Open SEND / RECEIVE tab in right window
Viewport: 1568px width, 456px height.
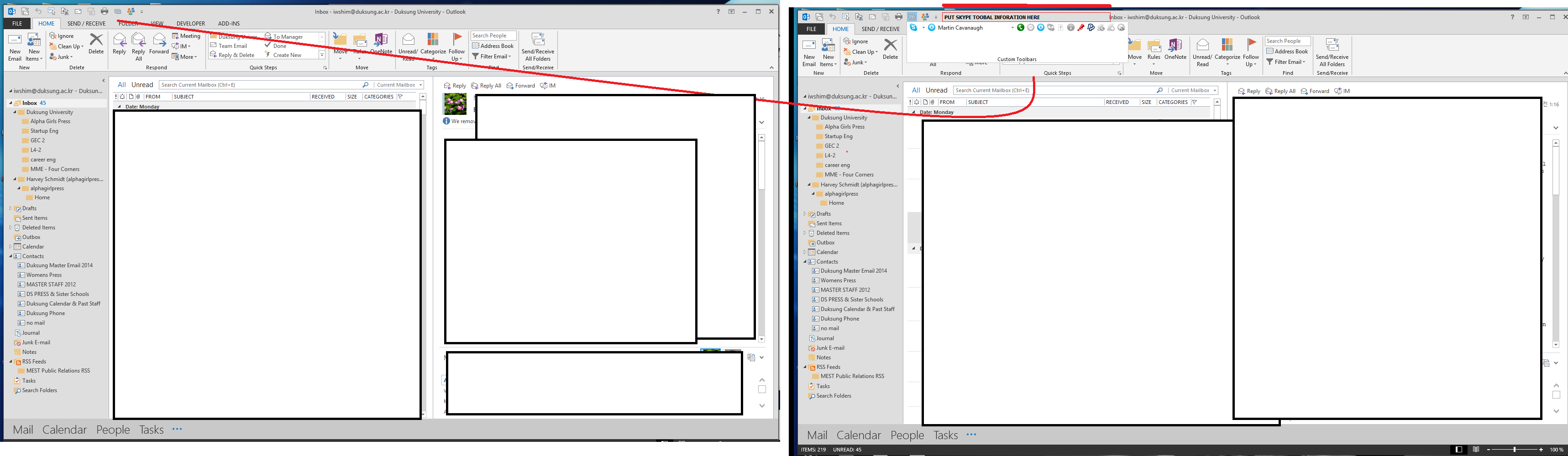pos(881,29)
